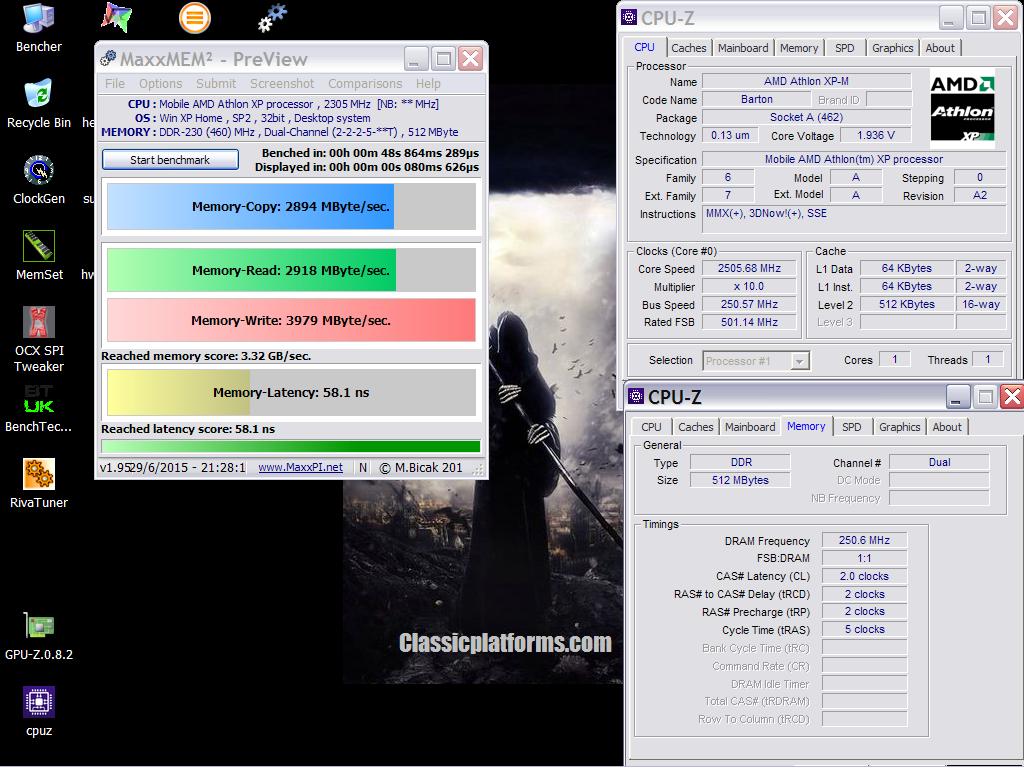Open the colorful kite-shaped desktop icon

click(116, 18)
